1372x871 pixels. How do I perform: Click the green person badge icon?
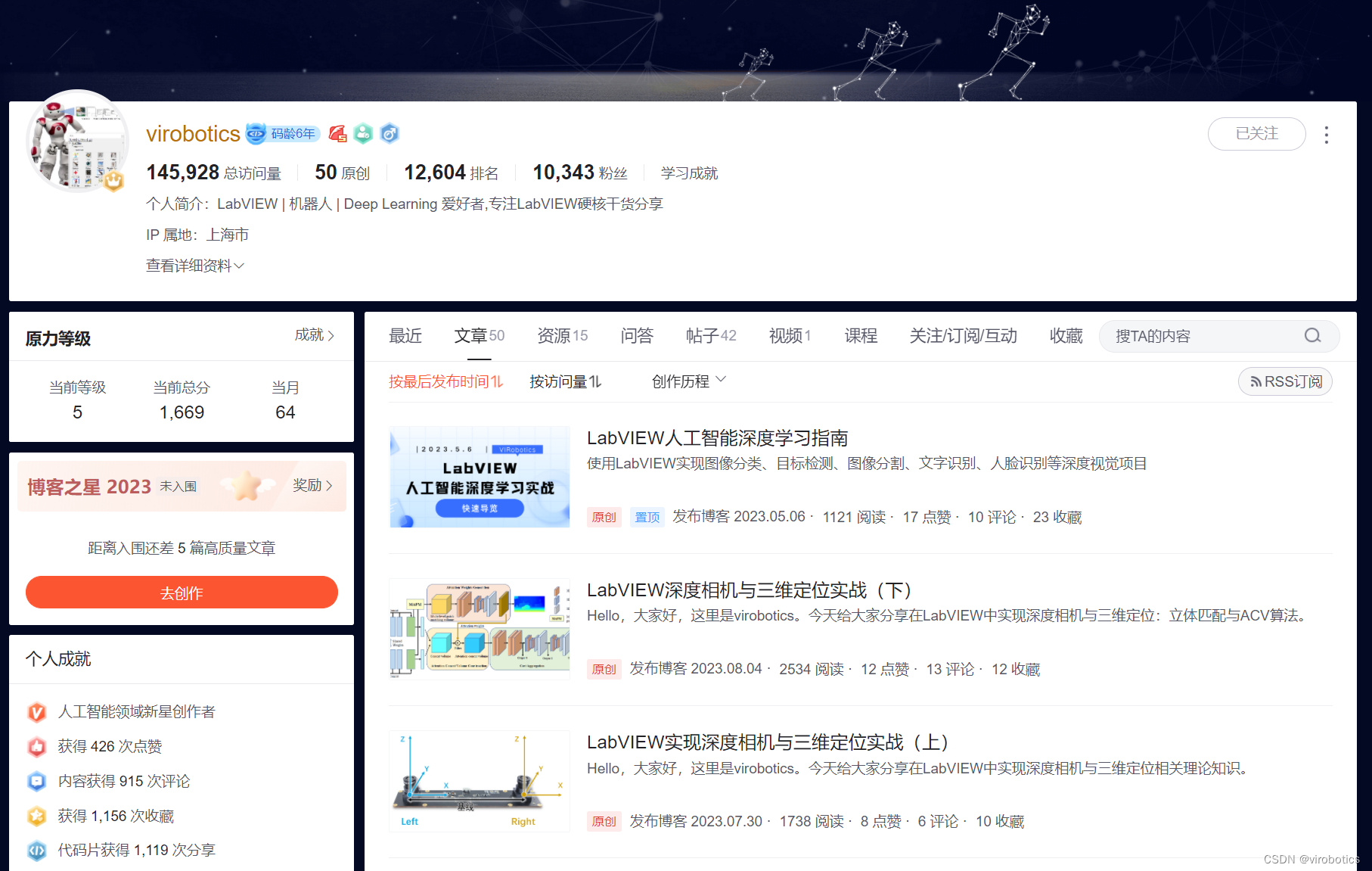[363, 134]
